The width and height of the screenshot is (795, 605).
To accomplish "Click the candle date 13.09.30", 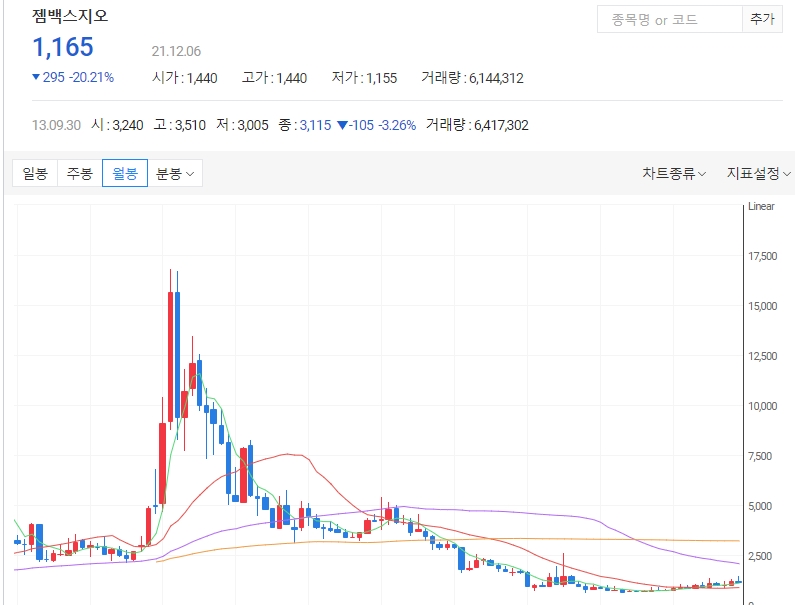I will (x=56, y=125).
